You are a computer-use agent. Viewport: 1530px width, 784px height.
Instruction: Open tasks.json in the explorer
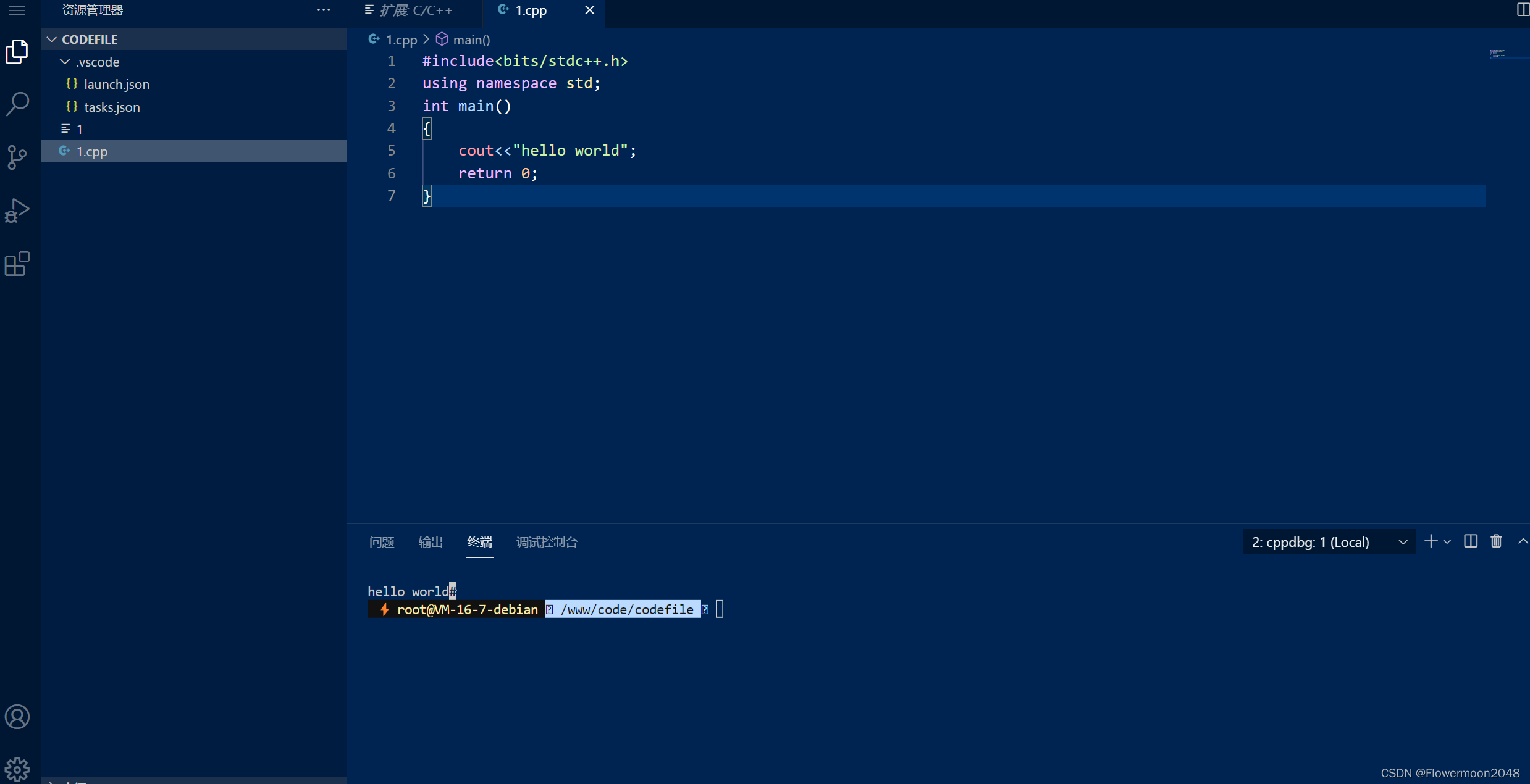194,107
